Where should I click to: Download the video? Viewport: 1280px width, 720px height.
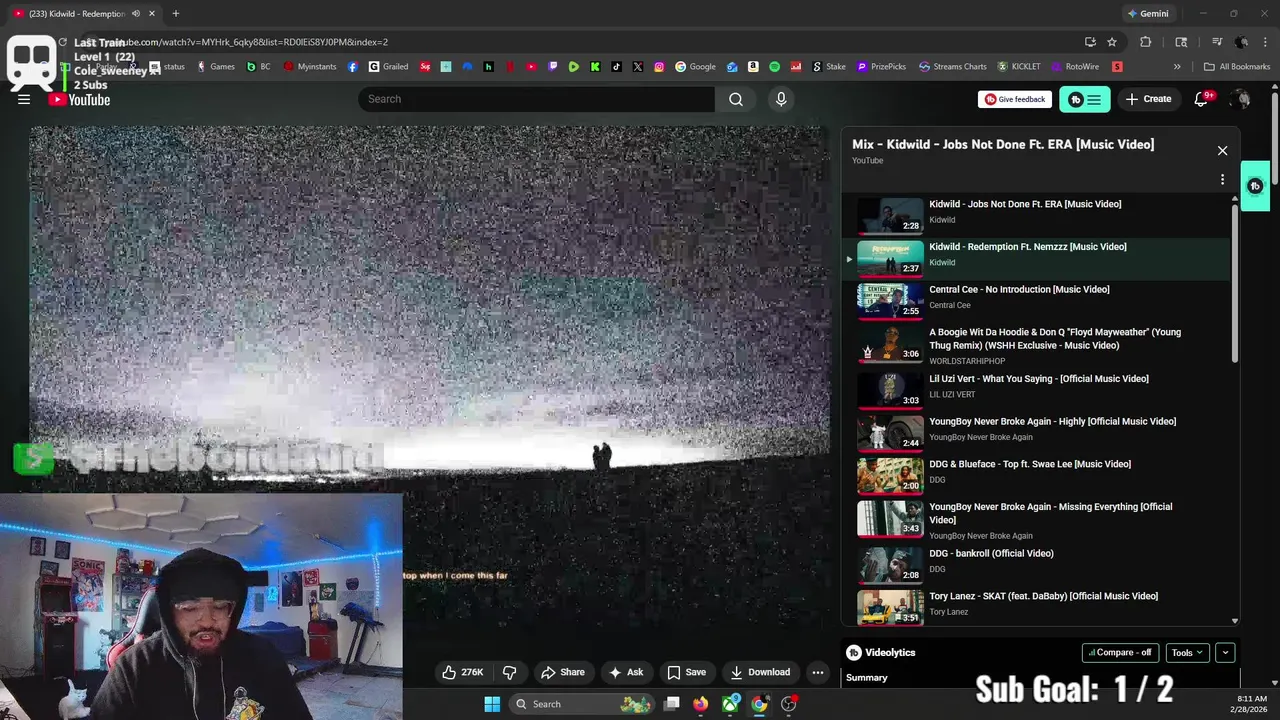(x=760, y=672)
